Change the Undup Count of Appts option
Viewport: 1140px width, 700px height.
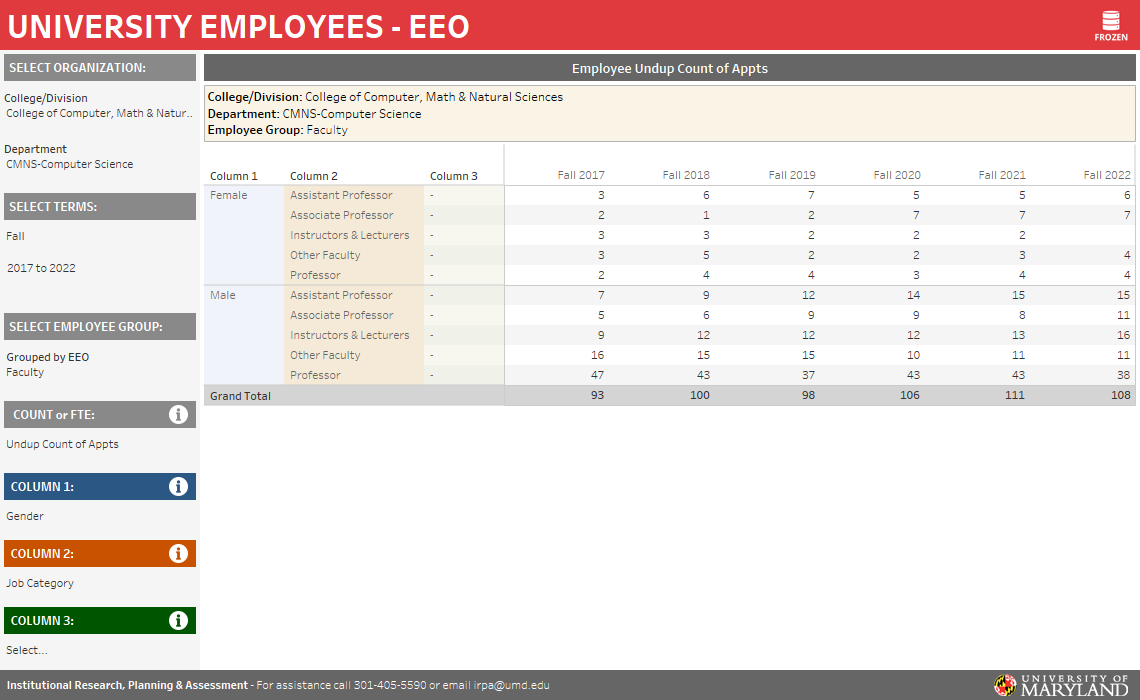62,444
